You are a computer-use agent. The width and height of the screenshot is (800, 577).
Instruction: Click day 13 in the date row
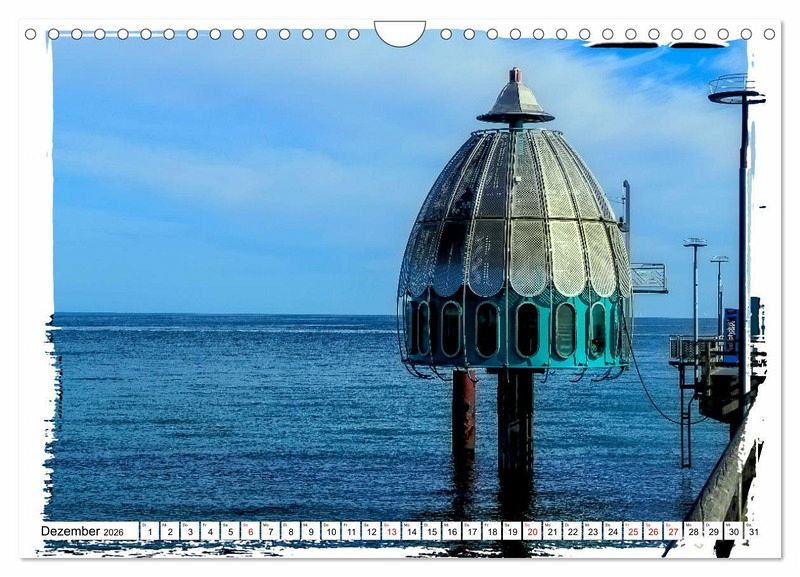391,532
